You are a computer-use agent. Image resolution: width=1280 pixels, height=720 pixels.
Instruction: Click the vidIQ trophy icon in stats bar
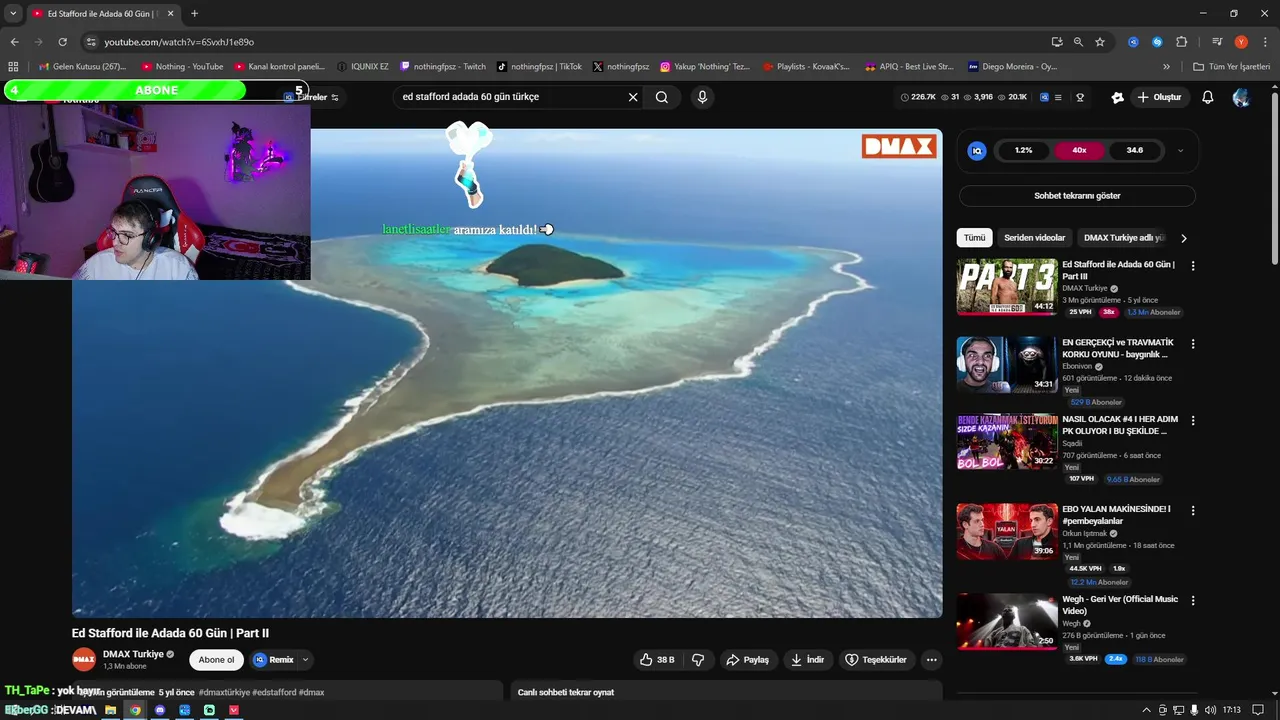click(1080, 97)
